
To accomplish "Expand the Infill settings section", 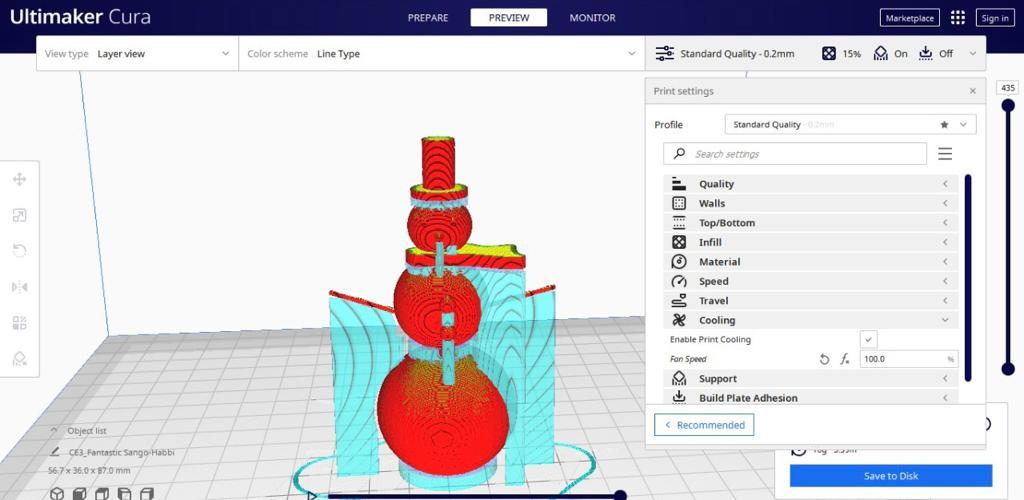I will [x=810, y=242].
